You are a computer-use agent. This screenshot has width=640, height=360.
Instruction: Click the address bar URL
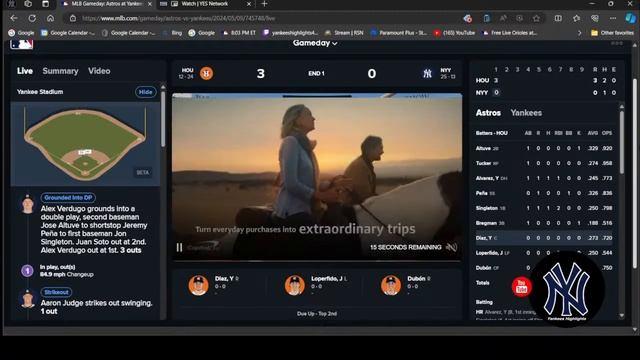pyautogui.click(x=179, y=18)
